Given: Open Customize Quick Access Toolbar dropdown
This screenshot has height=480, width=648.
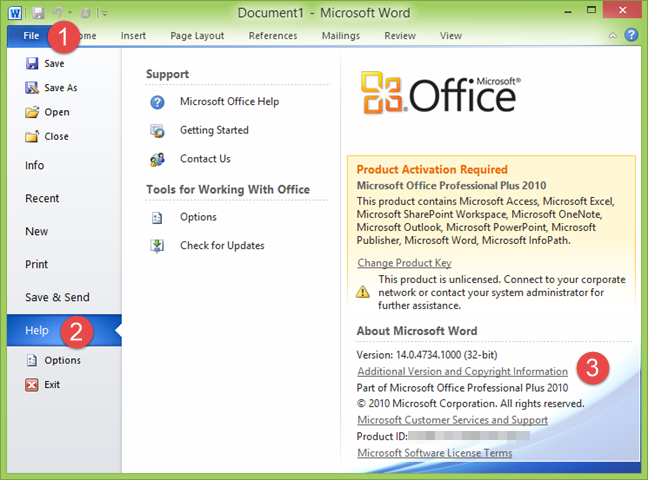Looking at the screenshot, I should click(x=105, y=14).
